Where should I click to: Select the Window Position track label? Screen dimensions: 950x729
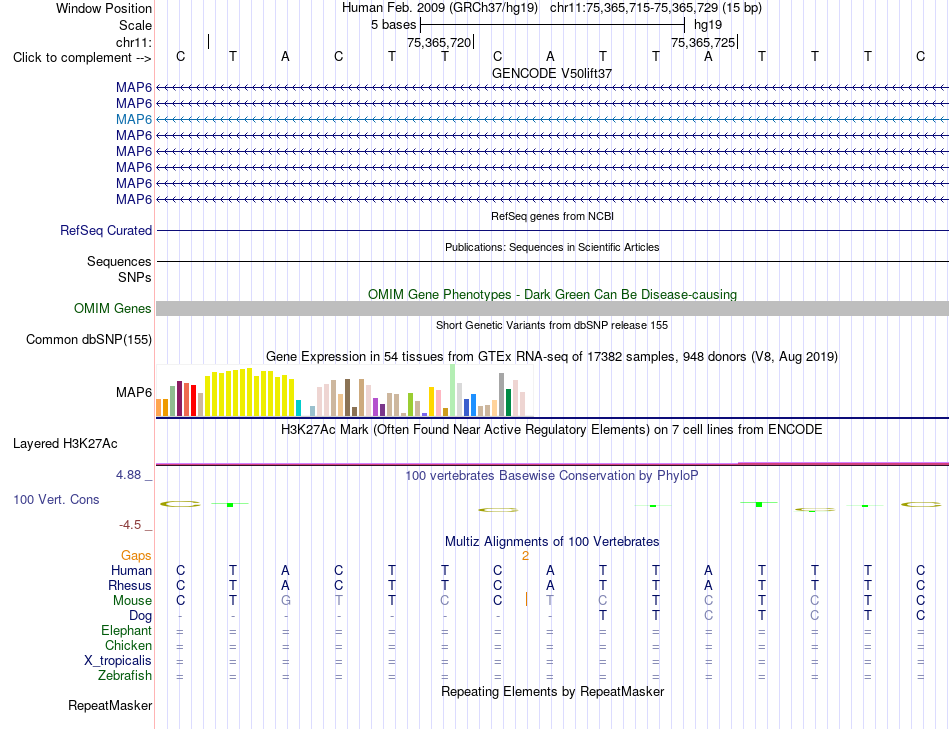click(x=104, y=8)
